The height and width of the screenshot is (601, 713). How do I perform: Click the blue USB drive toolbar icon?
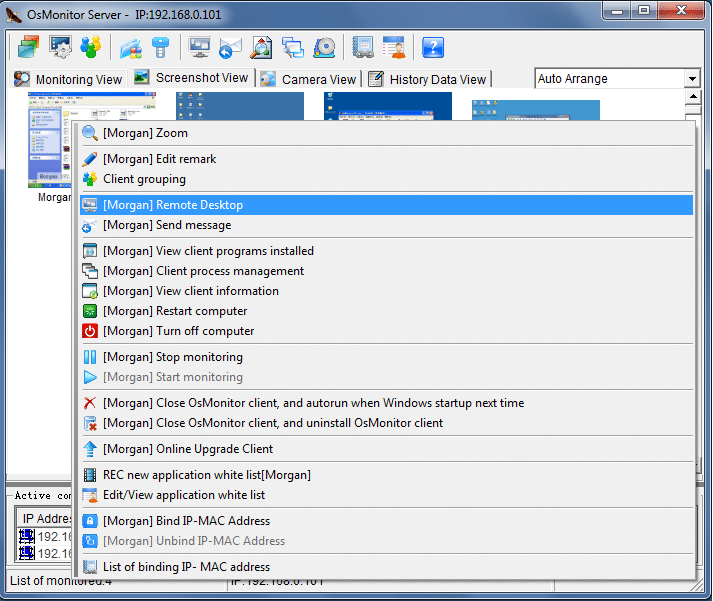click(x=161, y=47)
